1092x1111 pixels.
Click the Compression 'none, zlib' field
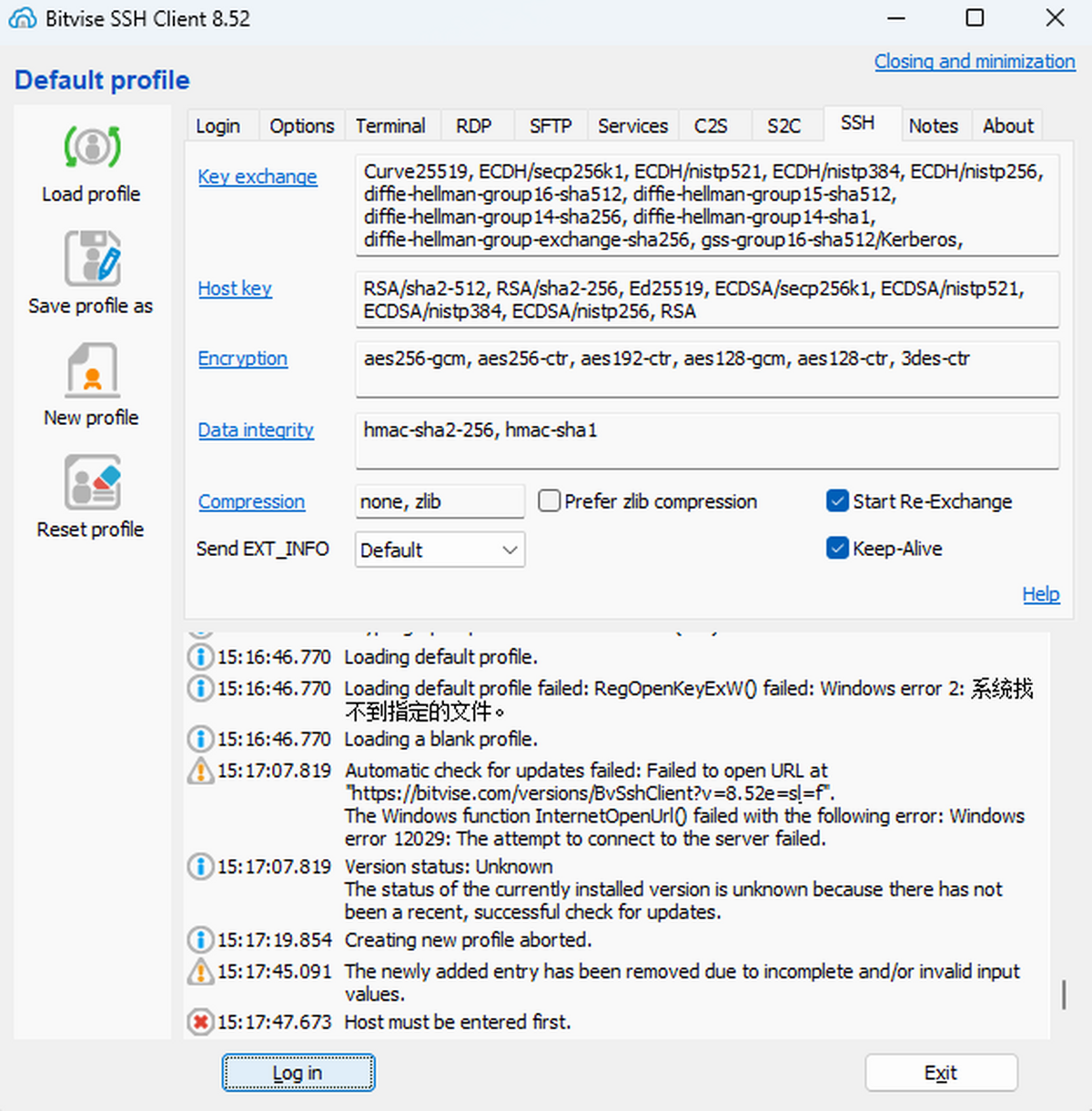point(440,501)
